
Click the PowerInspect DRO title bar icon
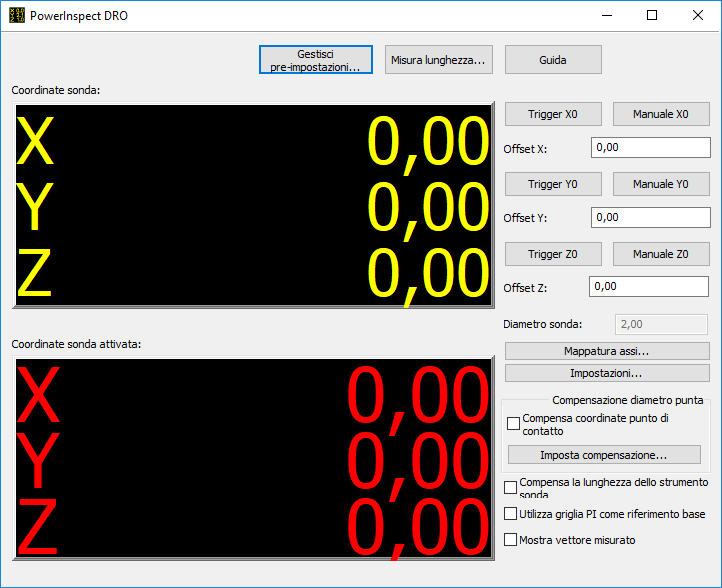pyautogui.click(x=17, y=15)
